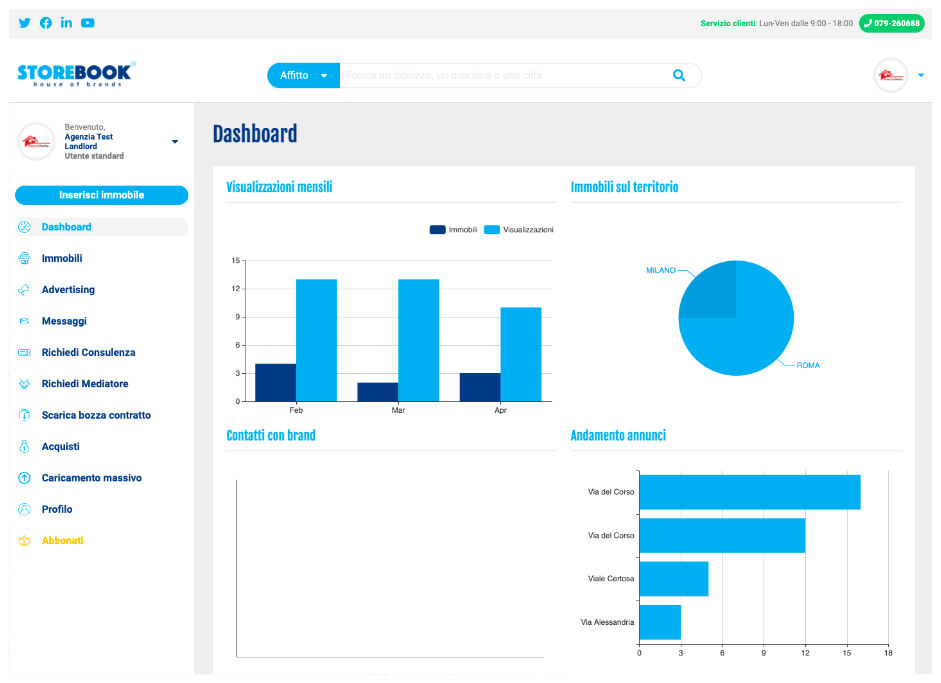The height and width of the screenshot is (683, 941).
Task: Call the 079-260688 phone button
Action: tap(891, 23)
